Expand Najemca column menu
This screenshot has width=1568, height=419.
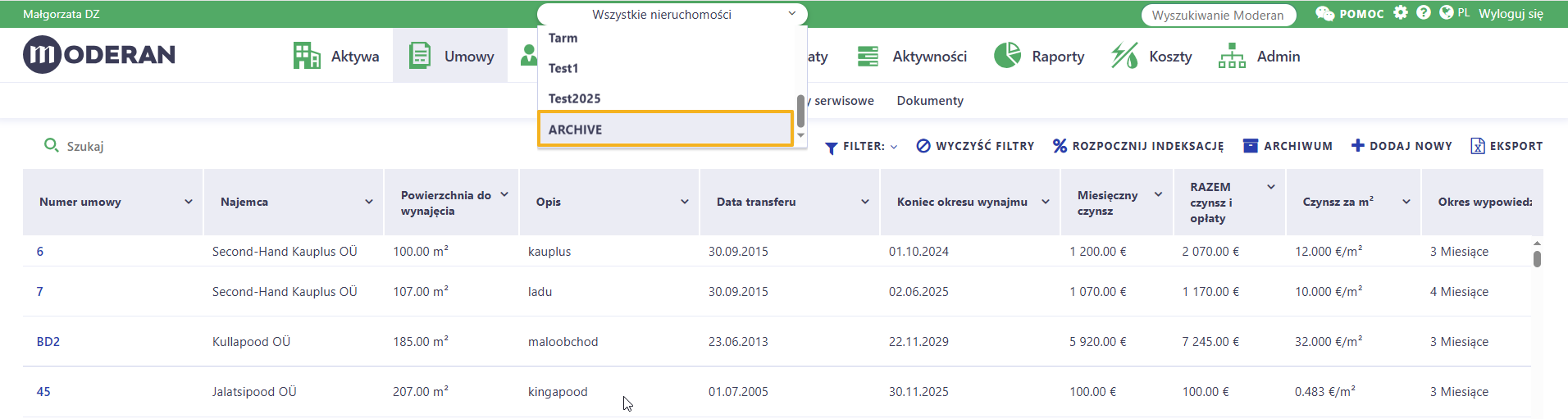click(369, 202)
